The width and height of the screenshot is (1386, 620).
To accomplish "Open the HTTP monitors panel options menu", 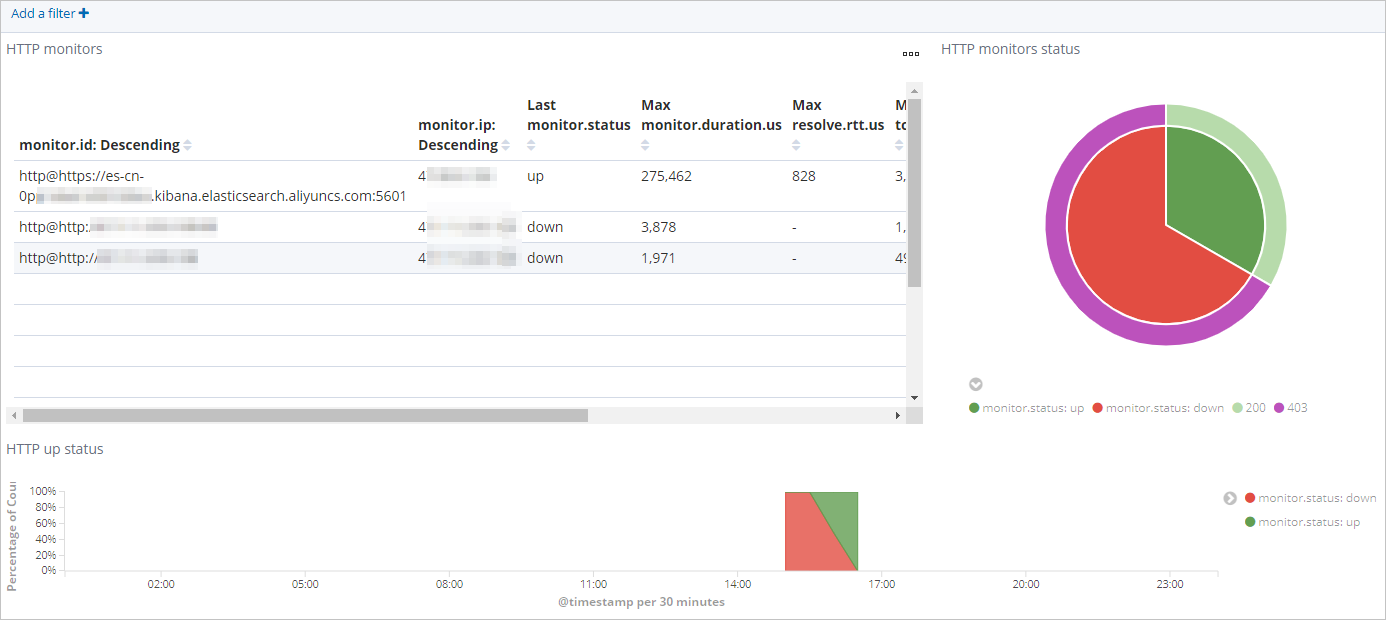I will pos(910,54).
